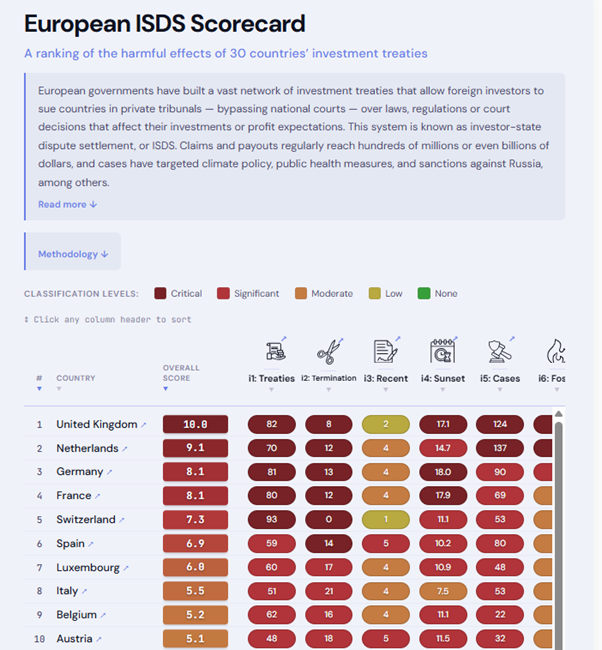Click the i5: Cases gavel icon
Image resolution: width=602 pixels, height=650 pixels.
[x=499, y=351]
